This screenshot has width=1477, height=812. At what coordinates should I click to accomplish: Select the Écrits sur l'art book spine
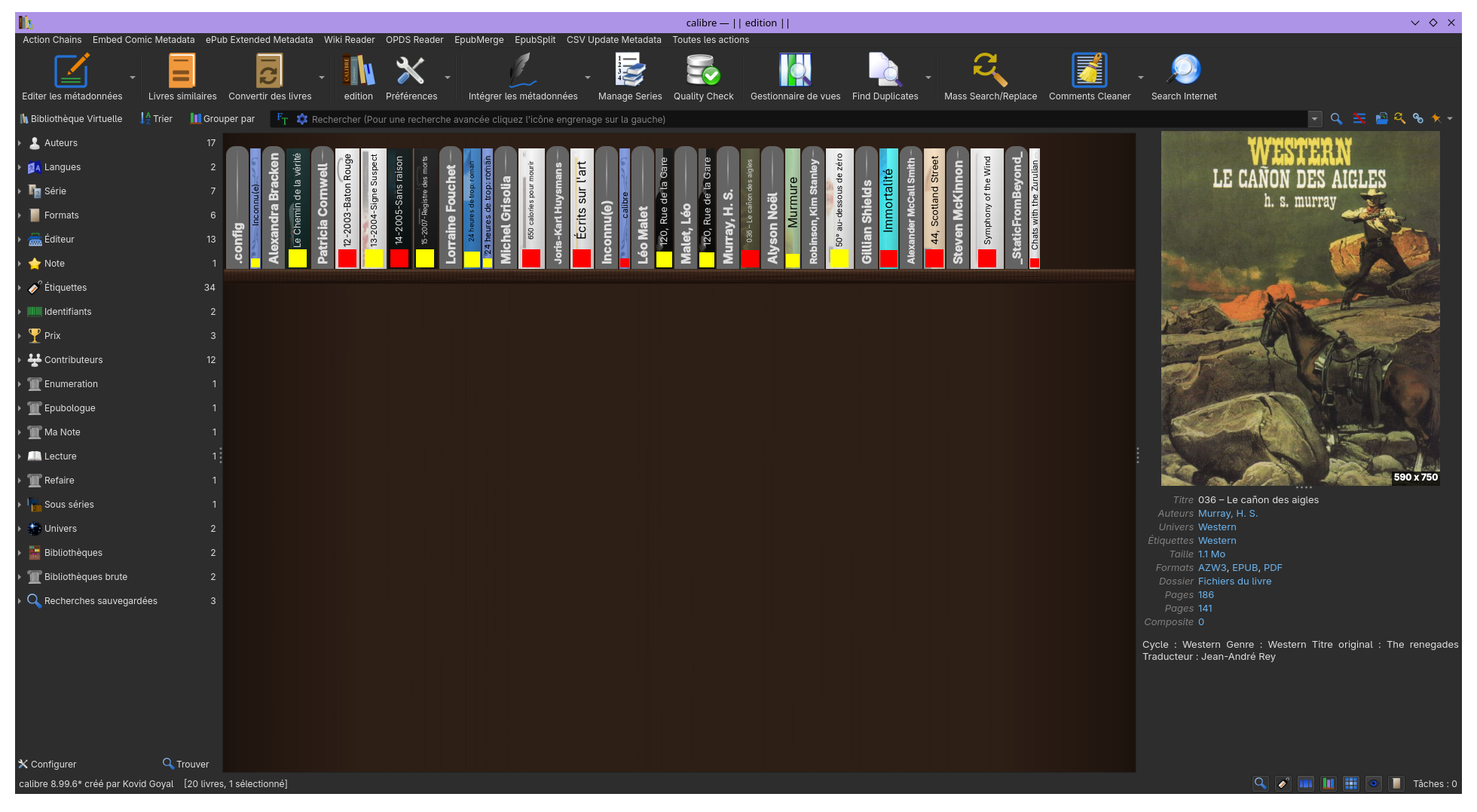pos(581,208)
